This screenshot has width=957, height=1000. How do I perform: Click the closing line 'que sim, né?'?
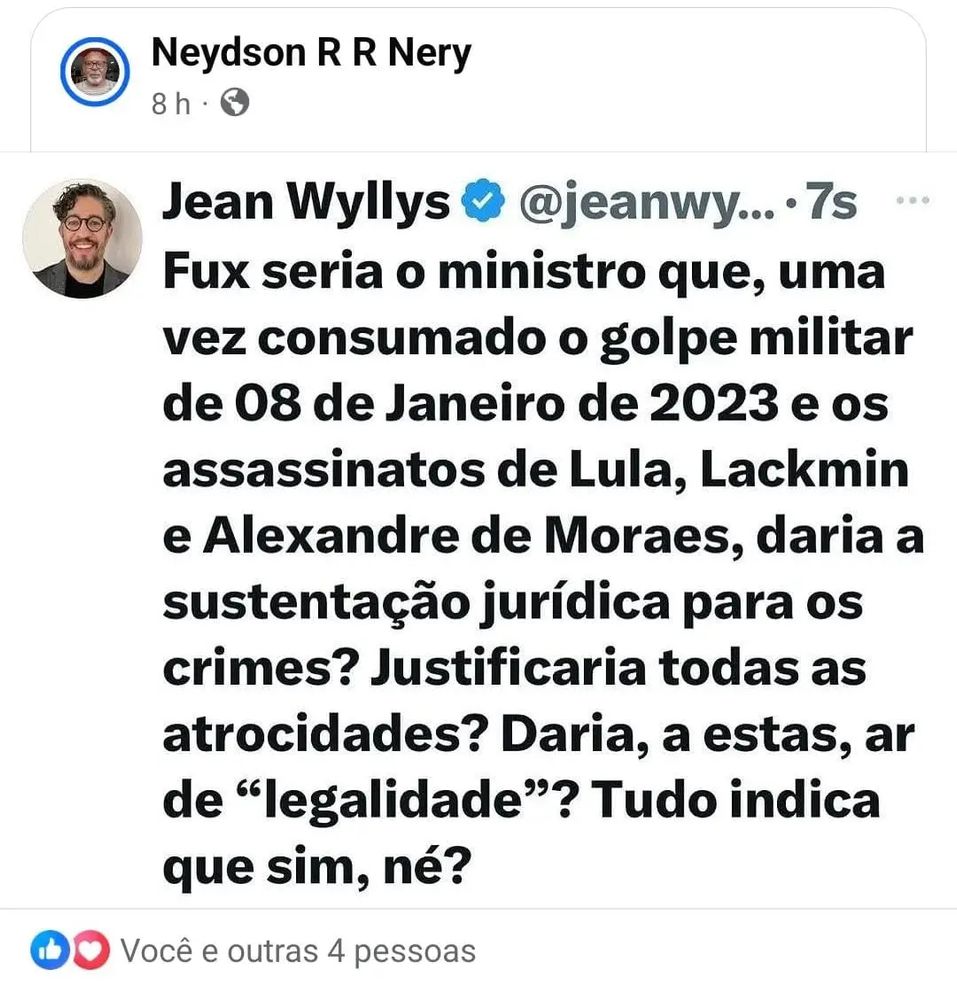pyautogui.click(x=317, y=867)
